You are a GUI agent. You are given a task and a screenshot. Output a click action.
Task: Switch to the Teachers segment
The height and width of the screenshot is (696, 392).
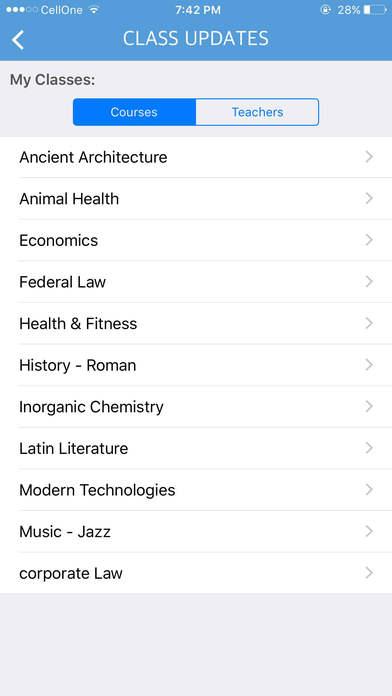click(x=257, y=112)
